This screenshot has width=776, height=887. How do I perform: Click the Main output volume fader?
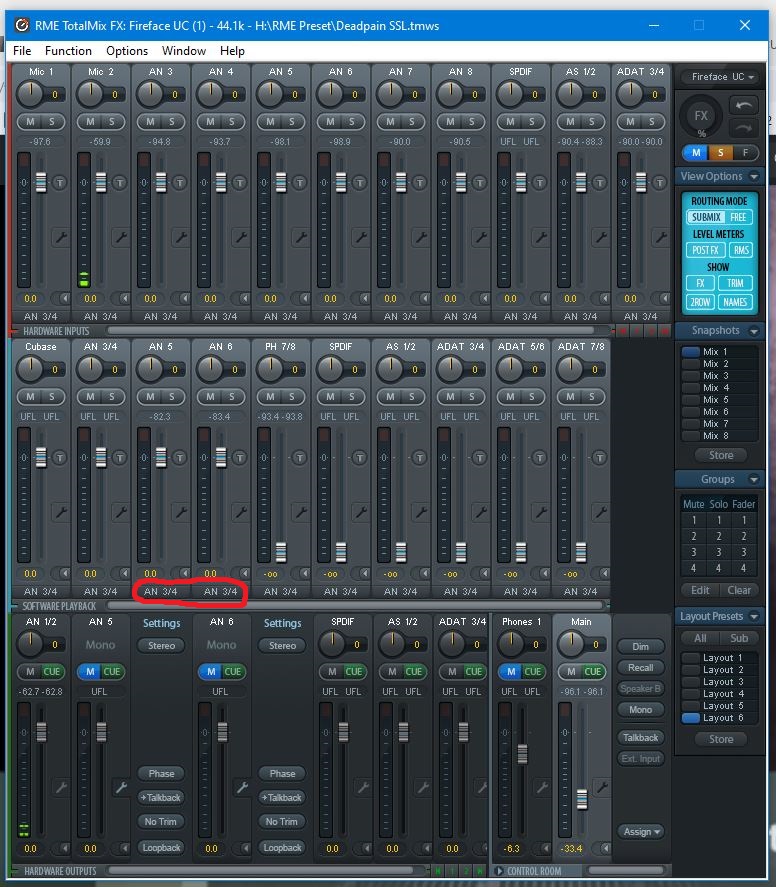[x=581, y=799]
